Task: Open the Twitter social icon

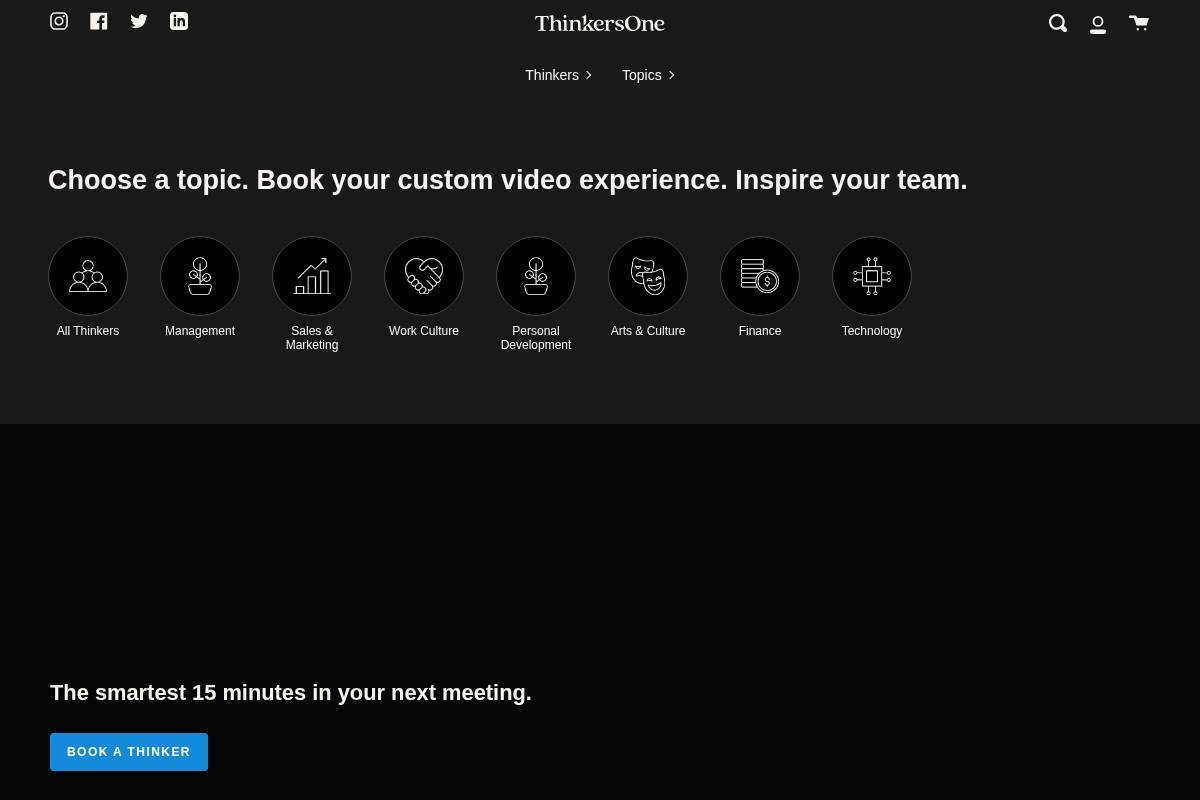Action: 139,21
